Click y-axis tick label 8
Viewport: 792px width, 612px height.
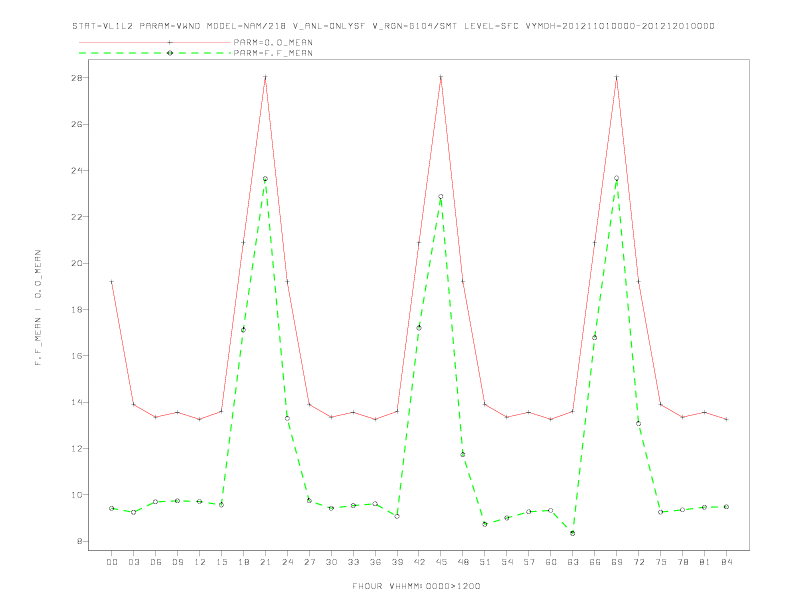(x=79, y=541)
